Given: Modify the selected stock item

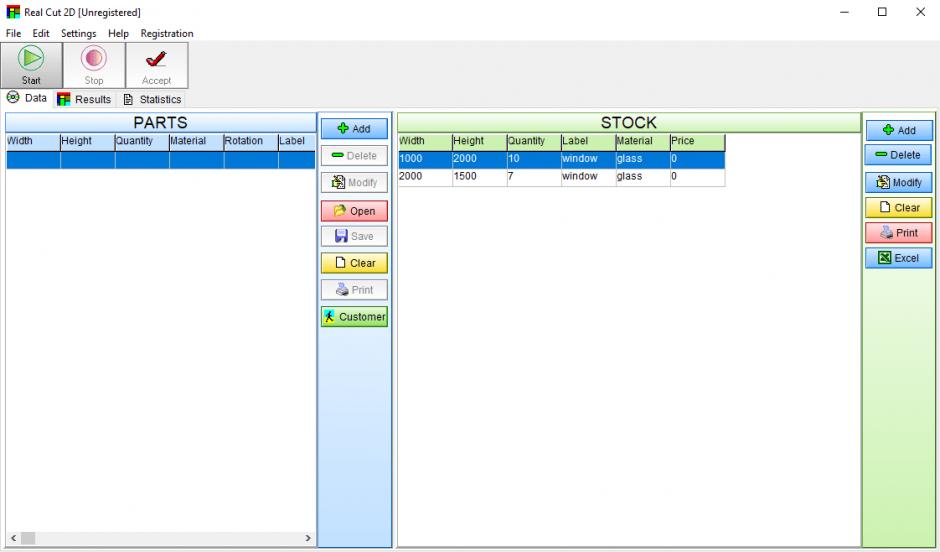Looking at the screenshot, I should pos(898,183).
